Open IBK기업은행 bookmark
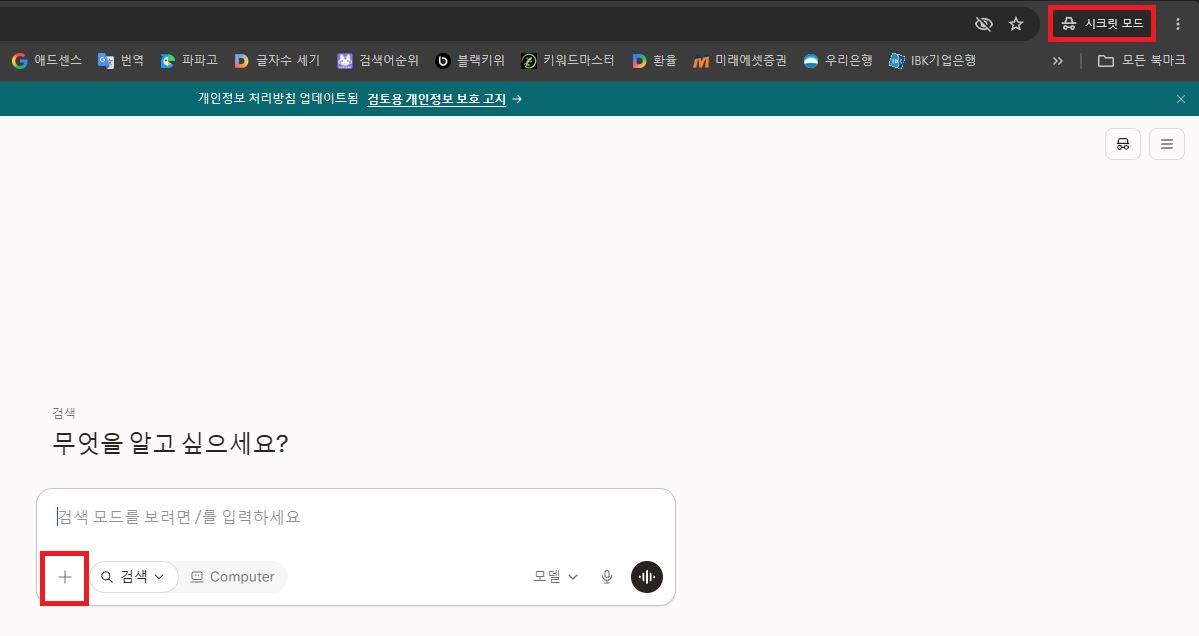This screenshot has height=636, width=1199. click(931, 60)
